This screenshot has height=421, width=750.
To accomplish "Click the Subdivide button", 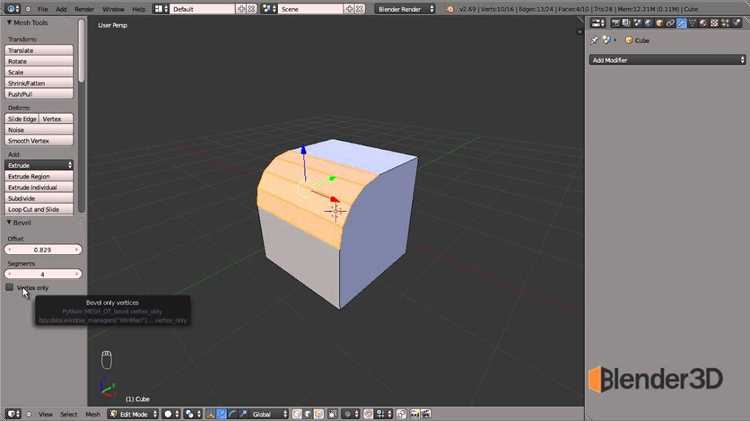I will pyautogui.click(x=39, y=198).
